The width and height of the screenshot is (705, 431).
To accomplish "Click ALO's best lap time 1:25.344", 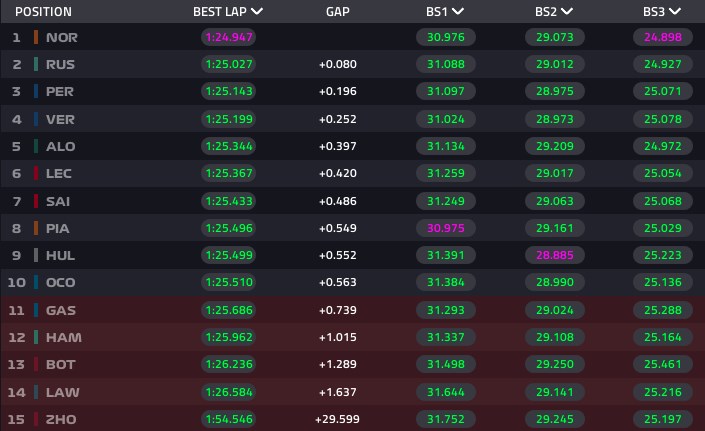I will tap(228, 146).
